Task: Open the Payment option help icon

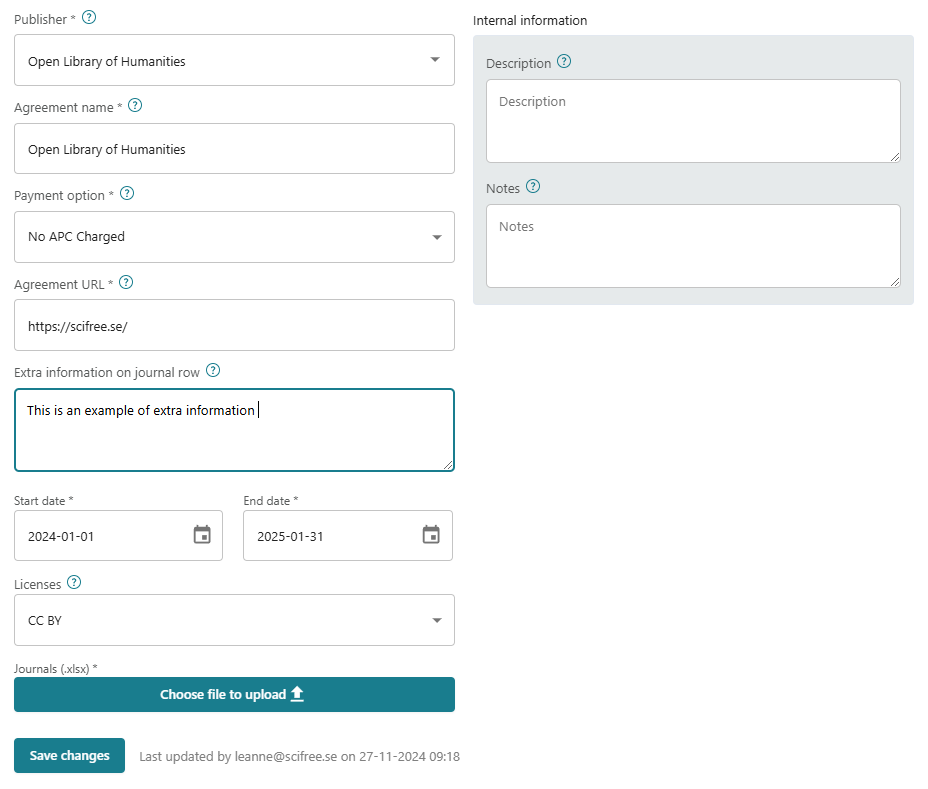Action: 127,193
